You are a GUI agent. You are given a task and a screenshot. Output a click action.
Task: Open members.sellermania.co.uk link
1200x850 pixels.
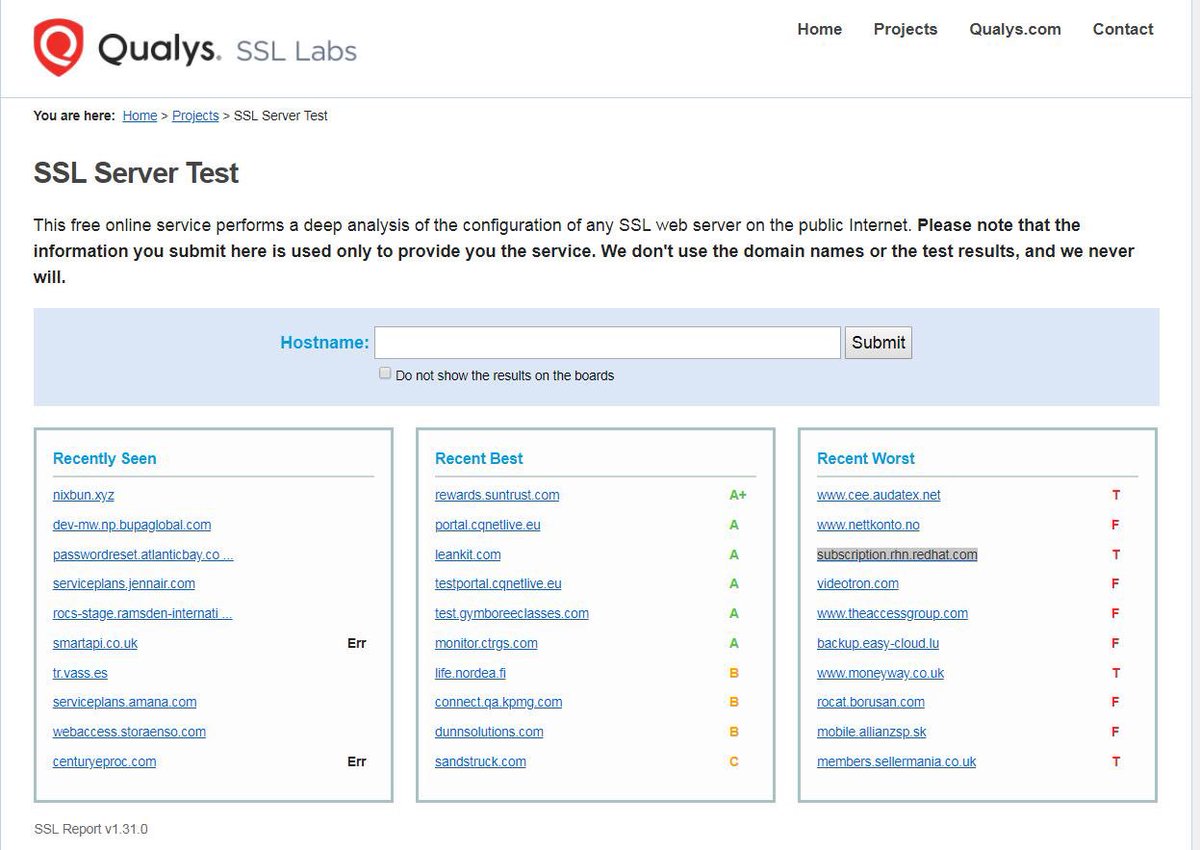pos(896,762)
